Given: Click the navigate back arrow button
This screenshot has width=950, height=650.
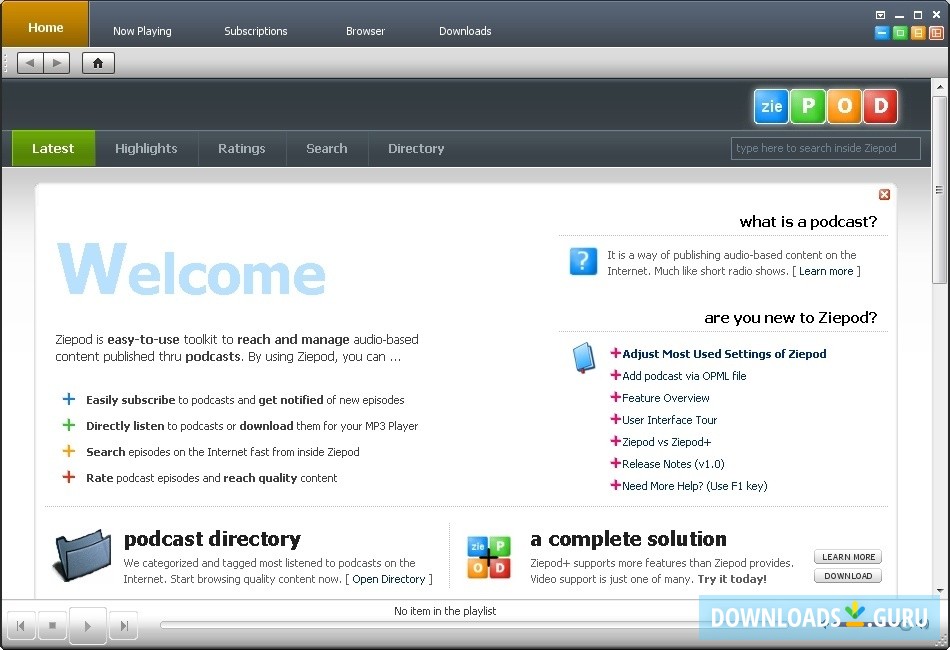Looking at the screenshot, I should click(x=30, y=62).
